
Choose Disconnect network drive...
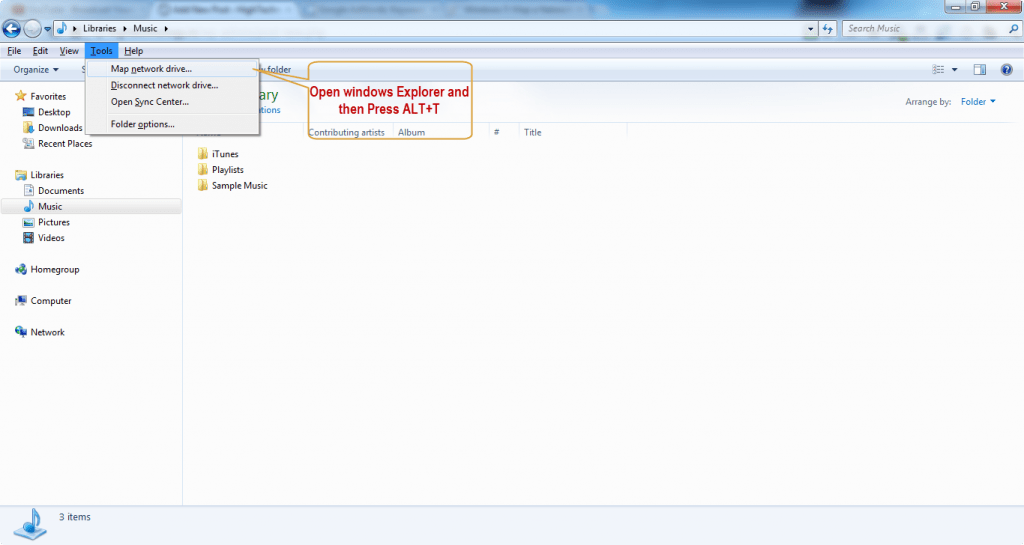tap(172, 85)
